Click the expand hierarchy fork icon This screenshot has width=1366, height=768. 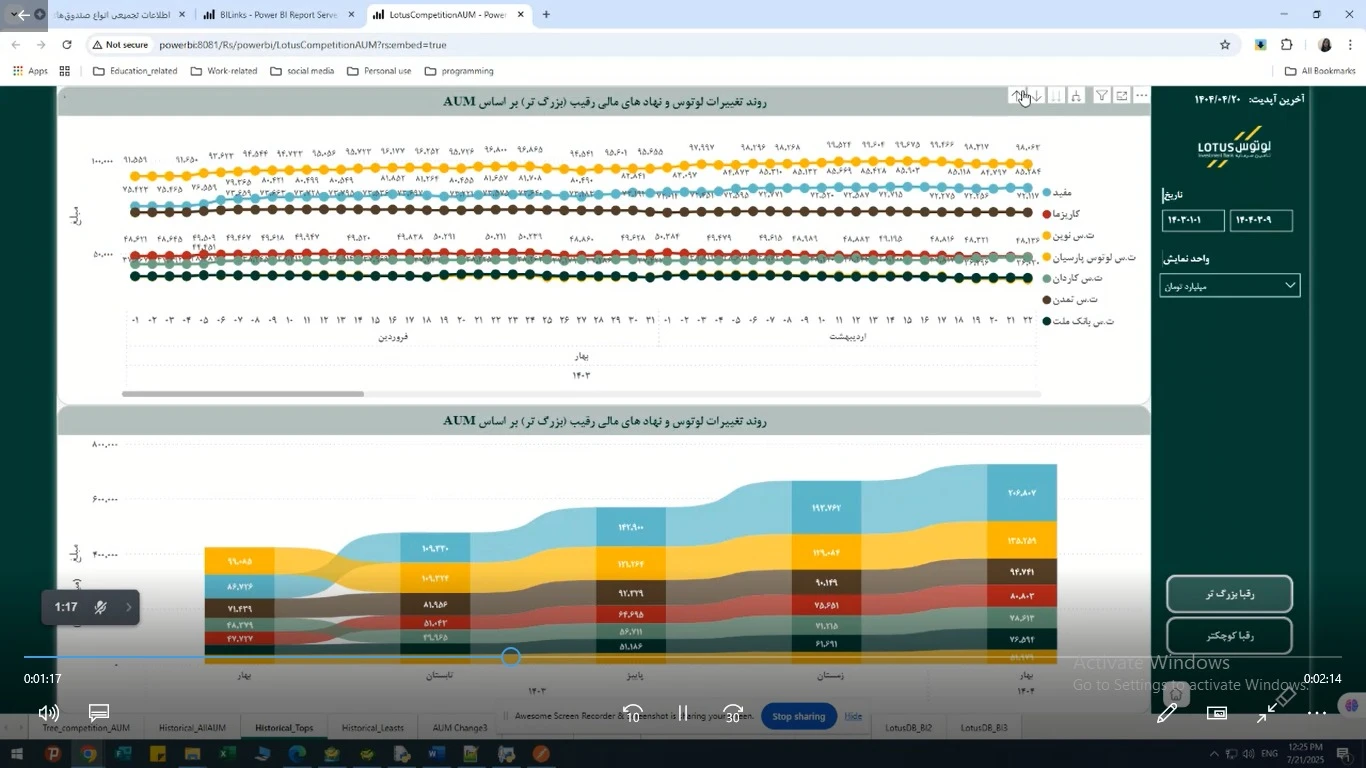[1076, 96]
